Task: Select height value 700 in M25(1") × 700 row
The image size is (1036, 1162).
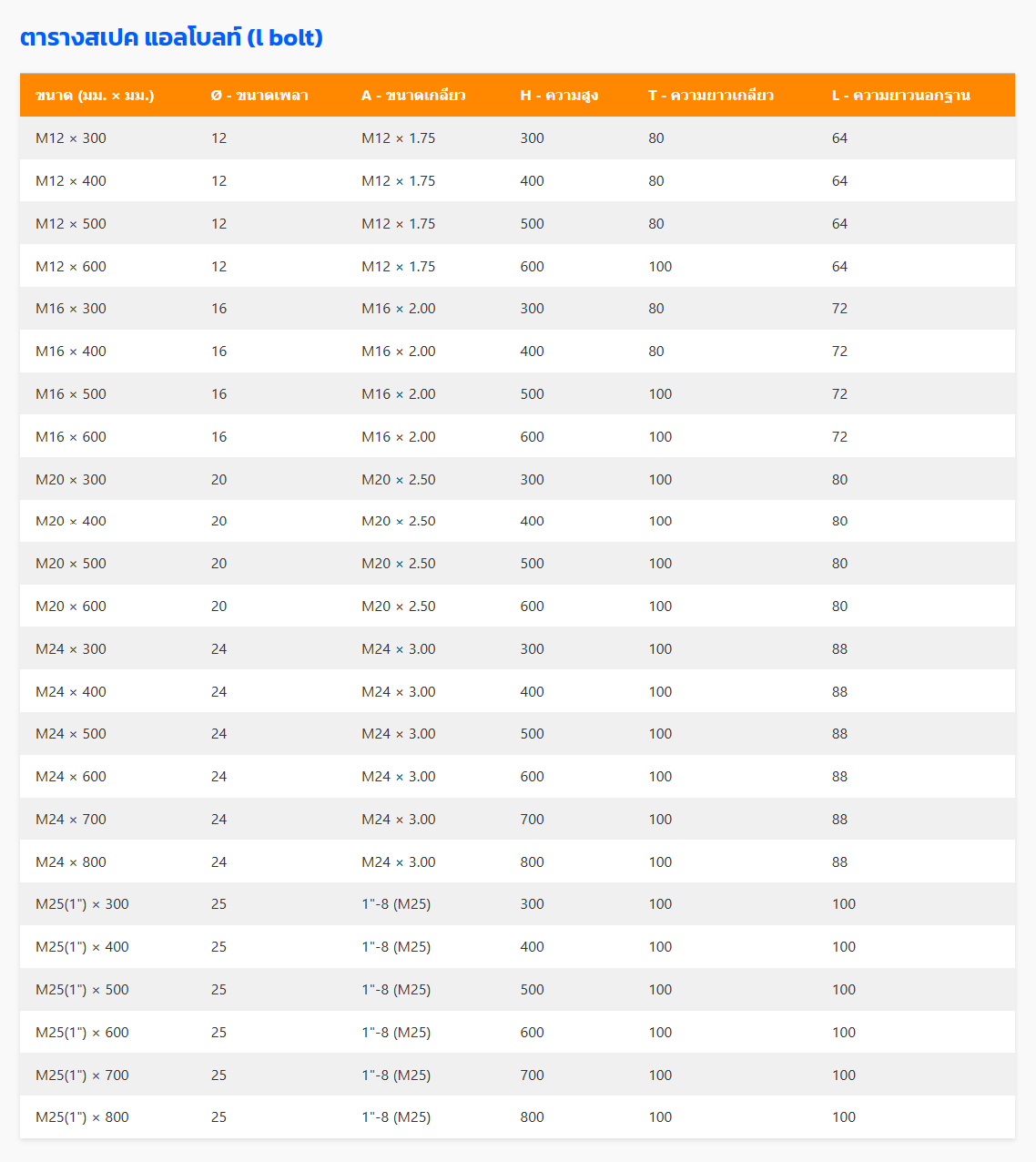Action: click(532, 1075)
